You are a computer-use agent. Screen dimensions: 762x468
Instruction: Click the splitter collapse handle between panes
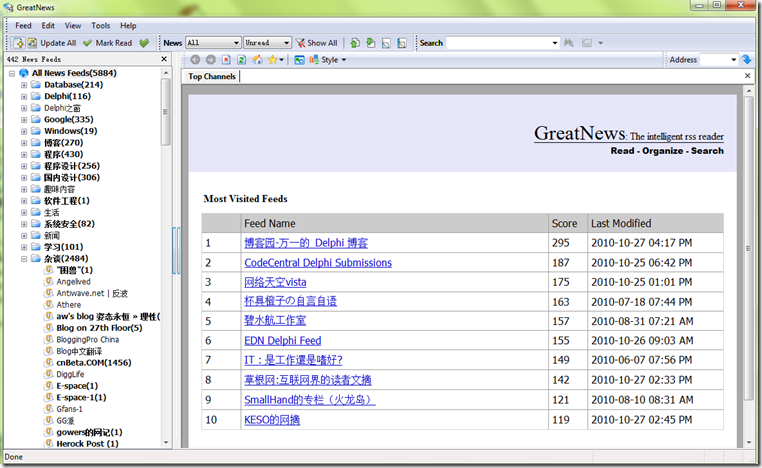point(176,250)
